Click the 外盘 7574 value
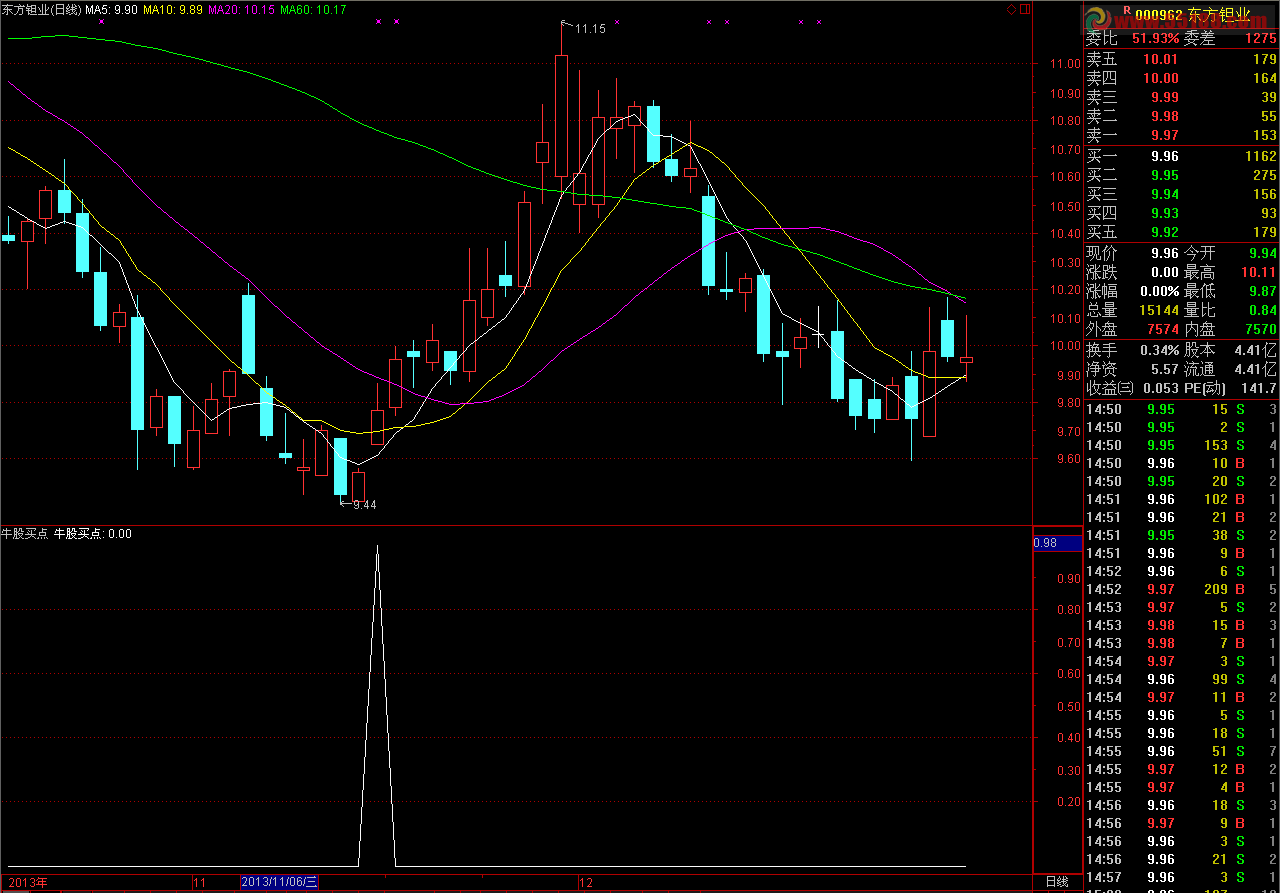The height and width of the screenshot is (893, 1280). point(1163,329)
